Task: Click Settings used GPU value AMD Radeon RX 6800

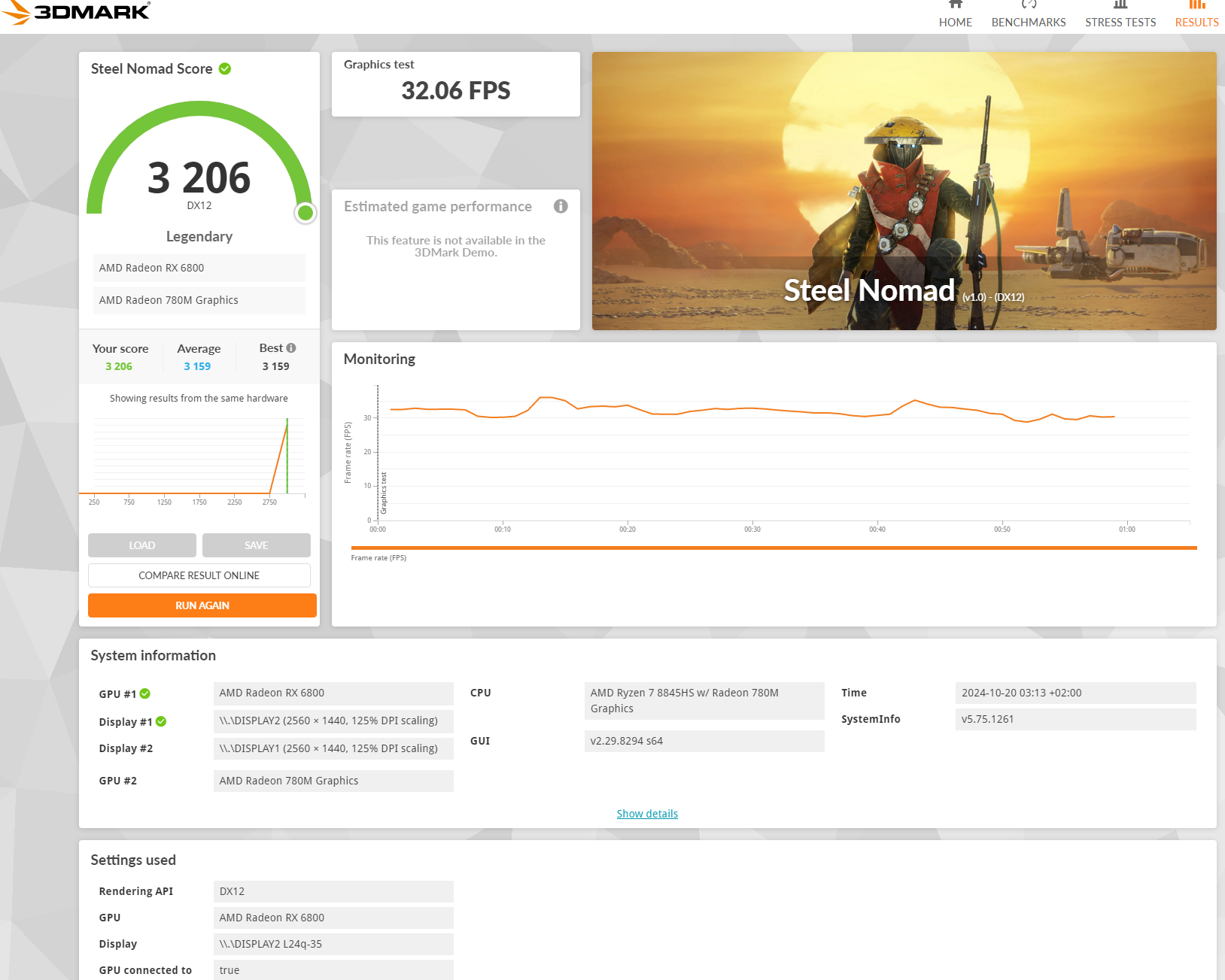Action: [x=333, y=918]
